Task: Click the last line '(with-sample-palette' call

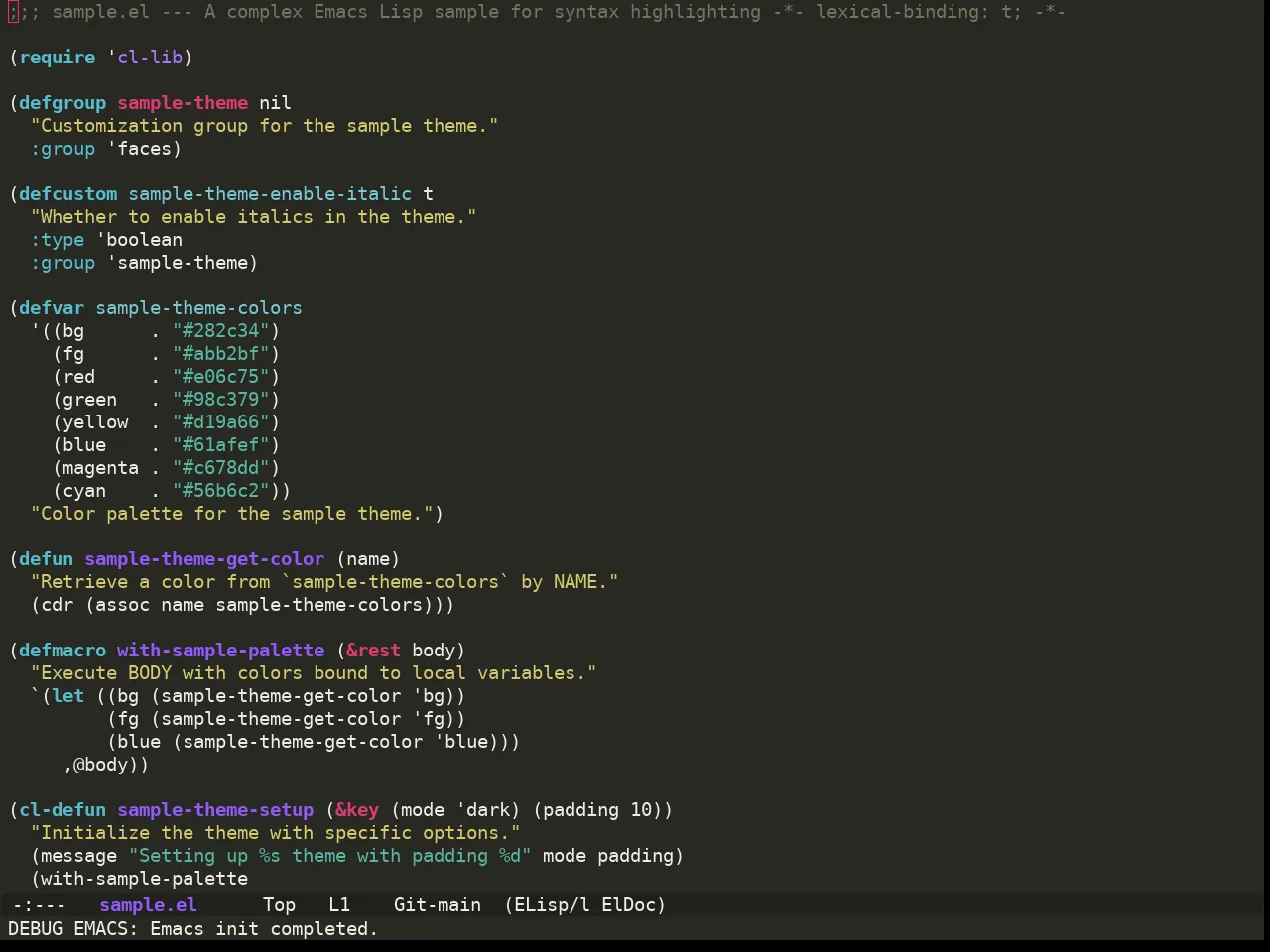Action: coord(139,879)
